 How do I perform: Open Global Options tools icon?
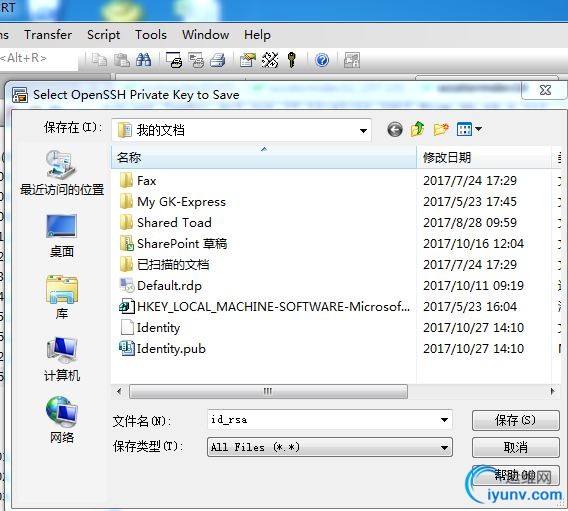270,60
